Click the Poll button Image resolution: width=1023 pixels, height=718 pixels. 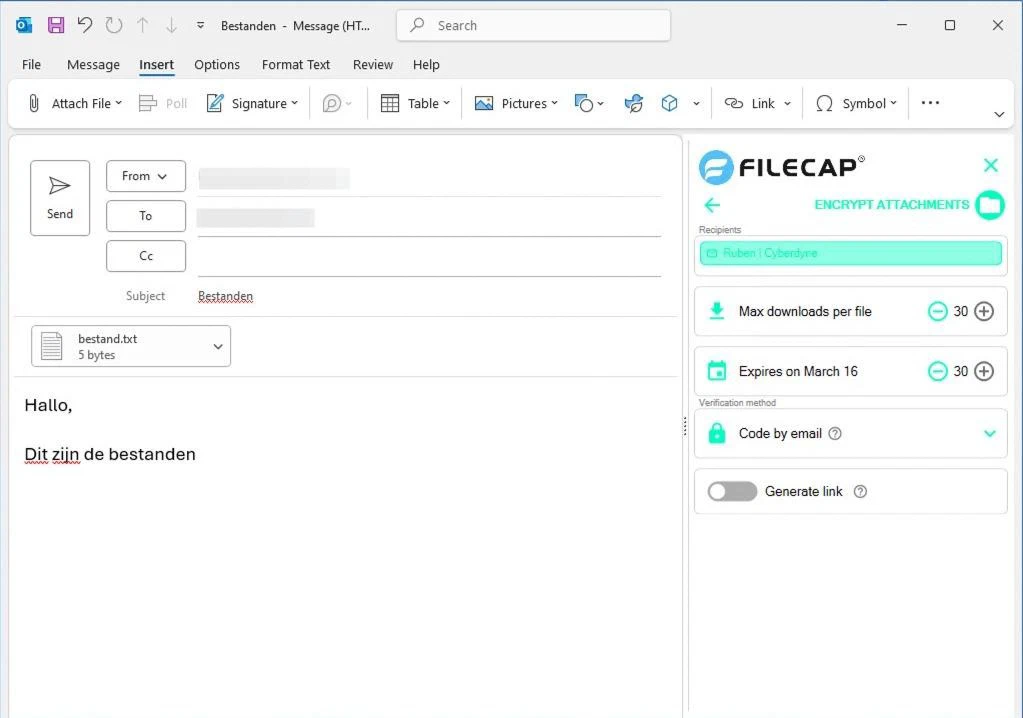163,103
